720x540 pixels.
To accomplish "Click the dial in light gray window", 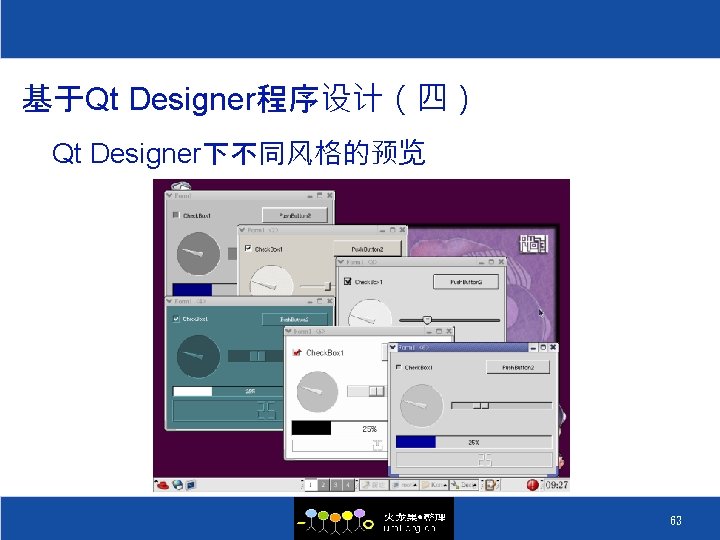I will (370, 312).
